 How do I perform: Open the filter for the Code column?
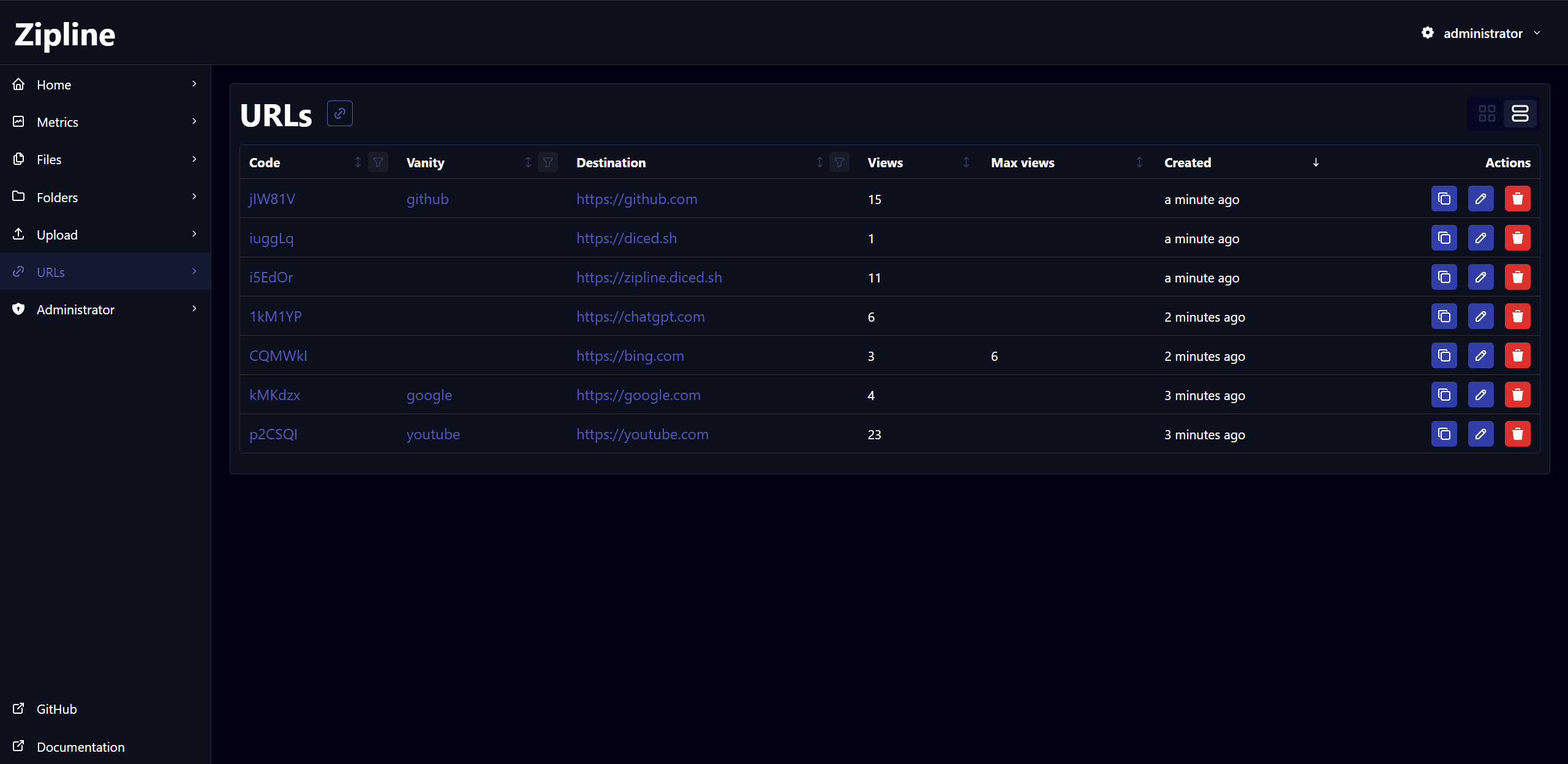(x=378, y=162)
